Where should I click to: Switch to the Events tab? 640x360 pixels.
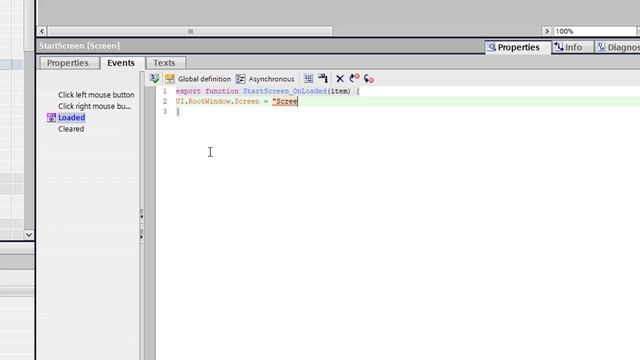[x=121, y=63]
